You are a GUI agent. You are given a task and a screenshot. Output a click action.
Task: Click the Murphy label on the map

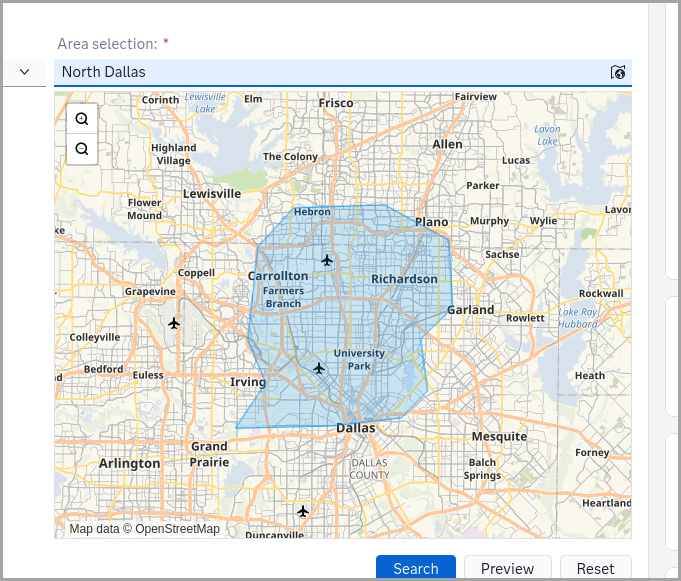489,221
